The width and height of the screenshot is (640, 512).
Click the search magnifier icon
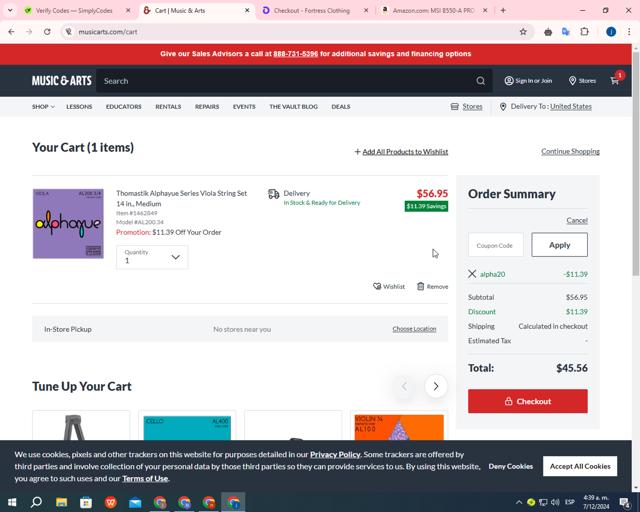[480, 81]
